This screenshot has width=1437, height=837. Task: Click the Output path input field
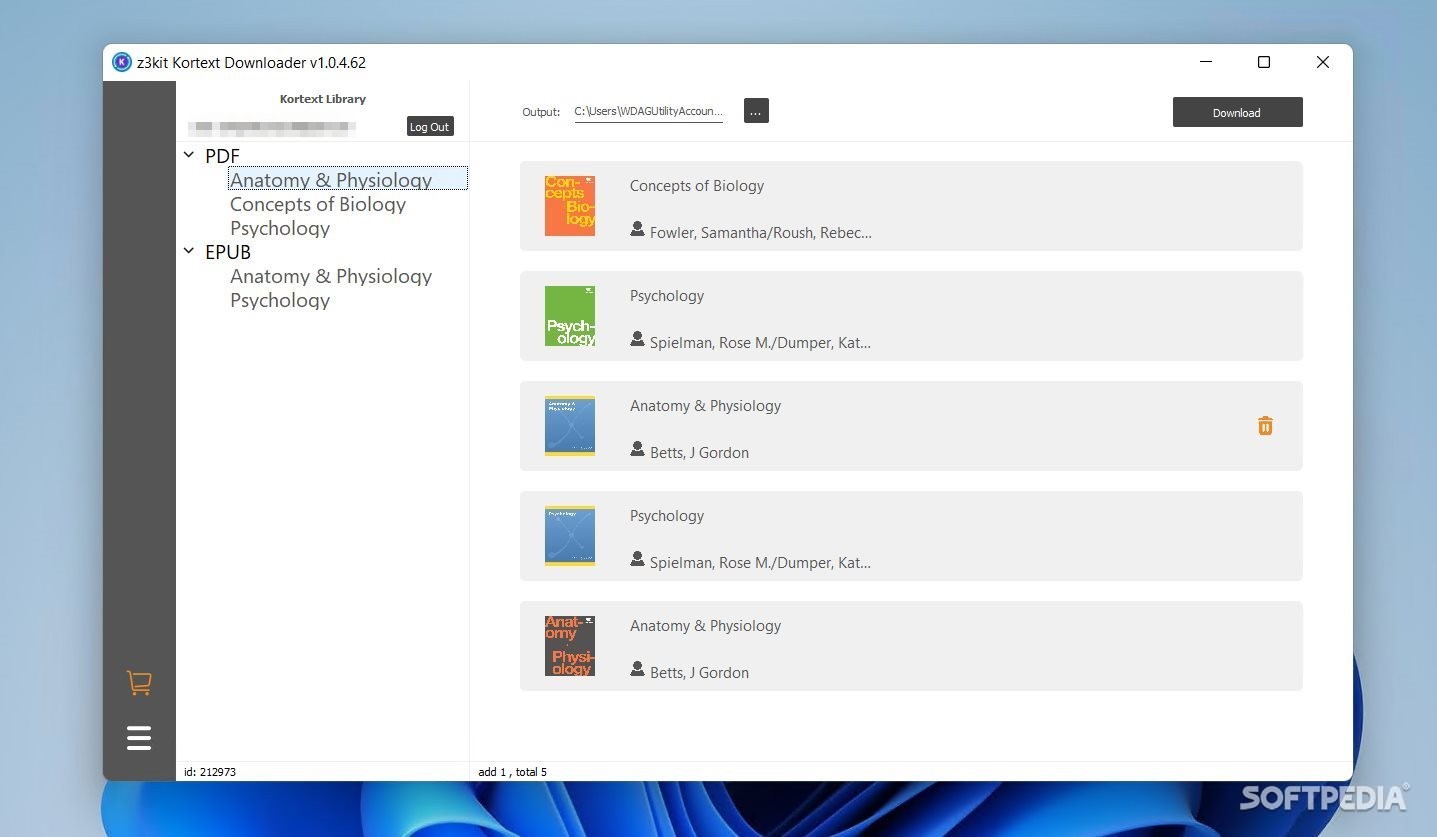[x=648, y=112]
